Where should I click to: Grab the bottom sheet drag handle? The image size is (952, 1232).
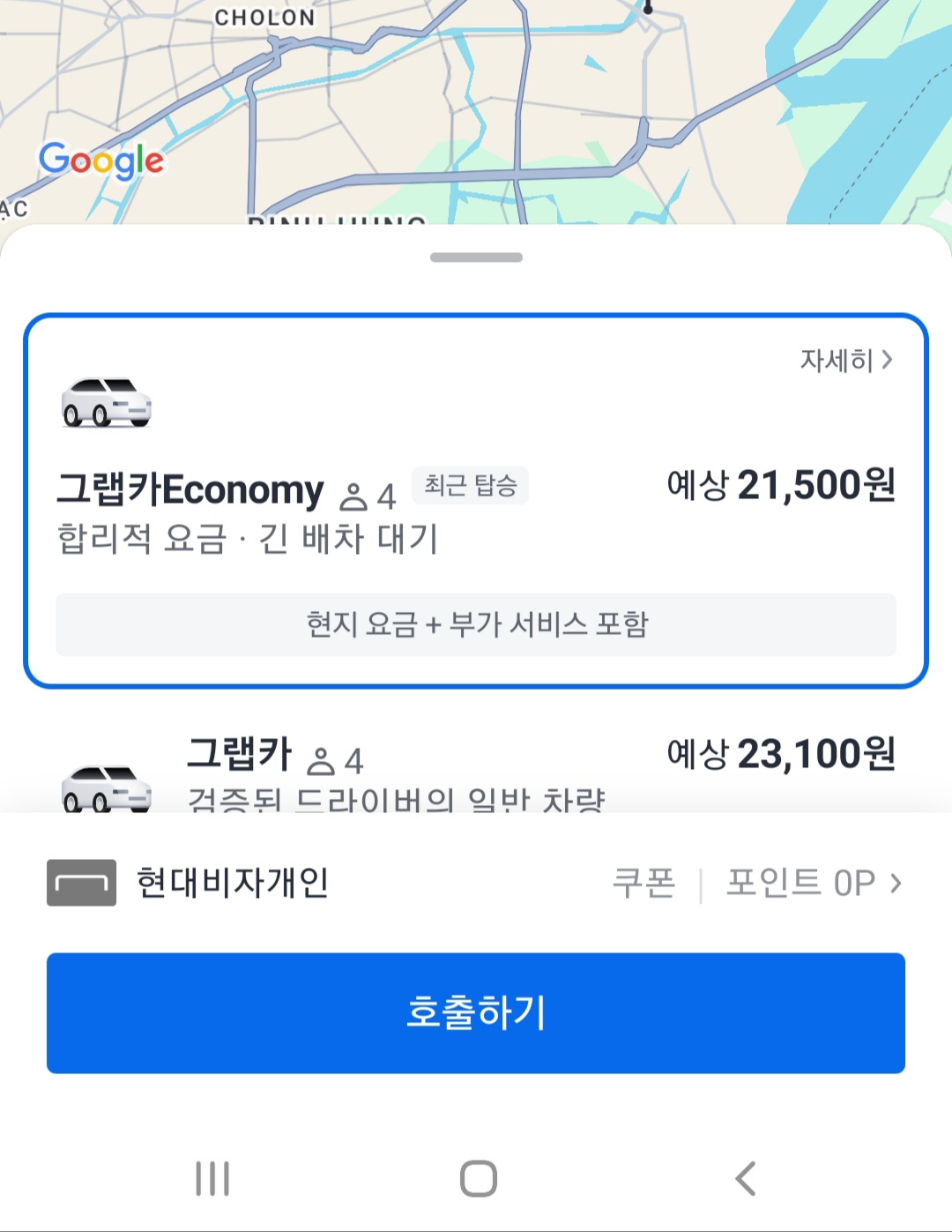[476, 258]
